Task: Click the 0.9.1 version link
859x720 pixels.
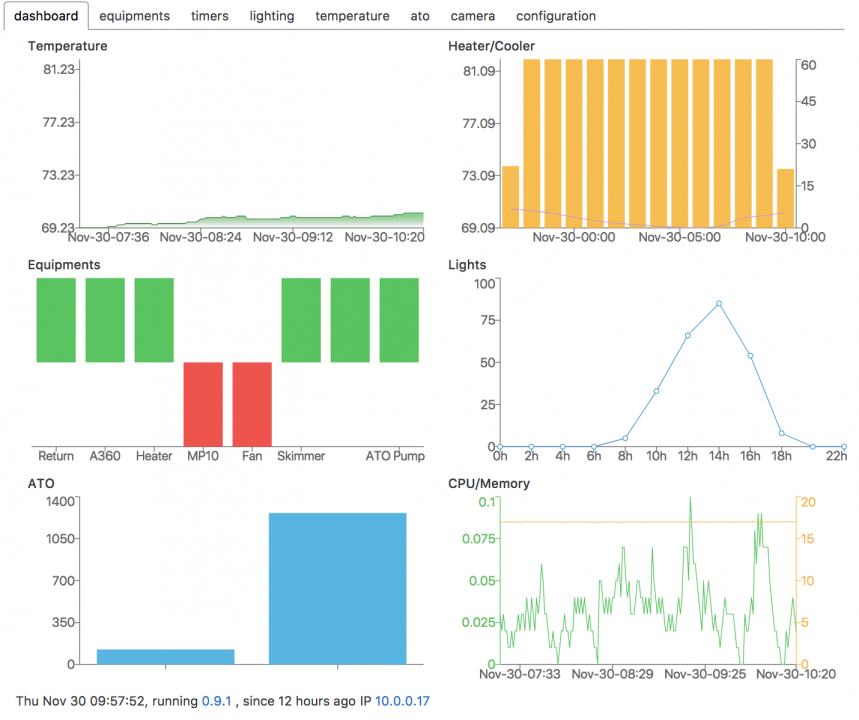Action: (215, 701)
